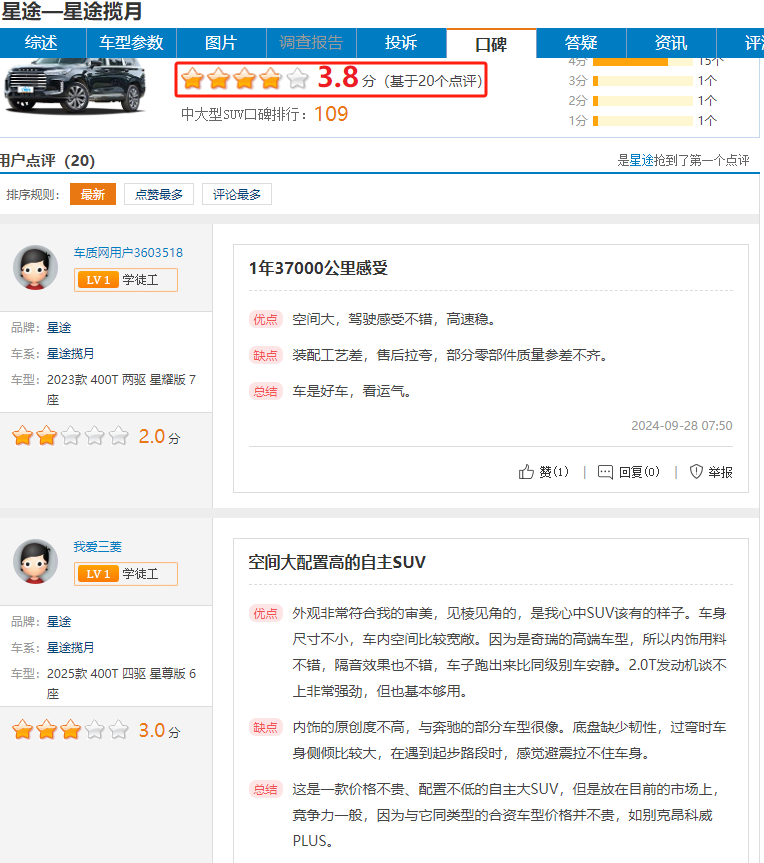Screen dimensions: 764x863
Task: Click 缺点 tag in second review
Action: pyautogui.click(x=265, y=727)
